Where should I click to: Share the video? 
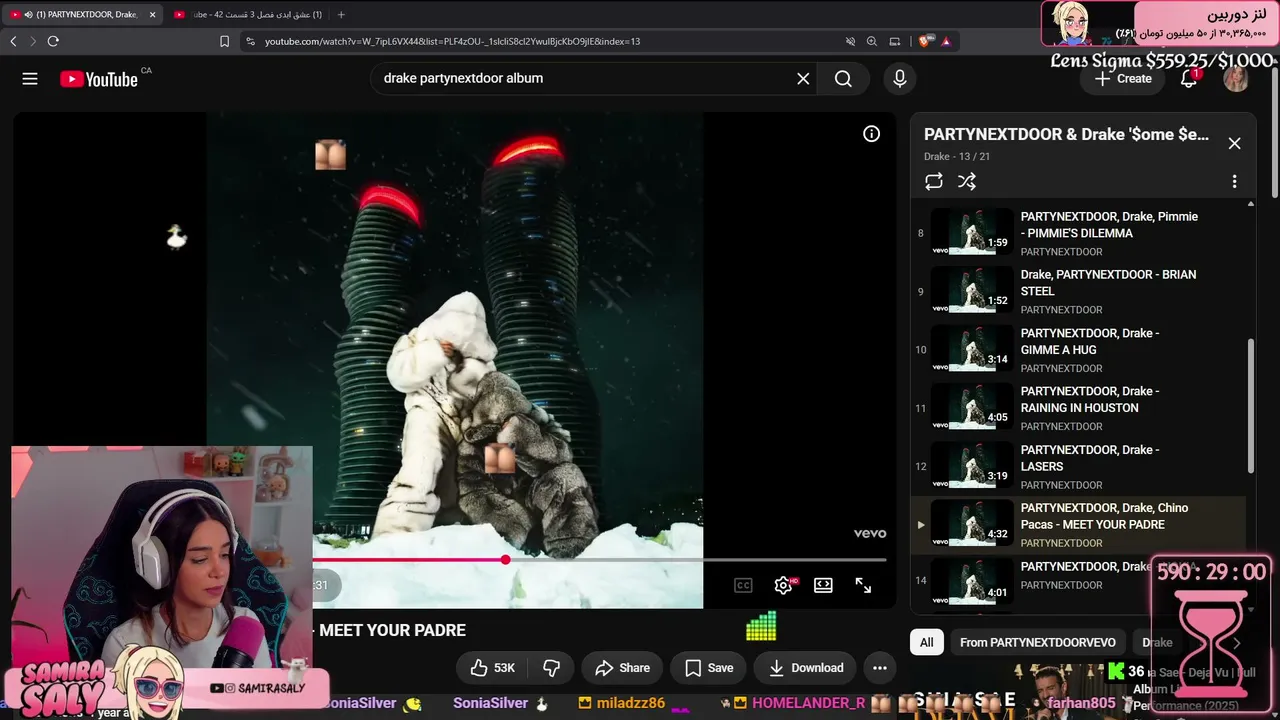pyautogui.click(x=622, y=668)
